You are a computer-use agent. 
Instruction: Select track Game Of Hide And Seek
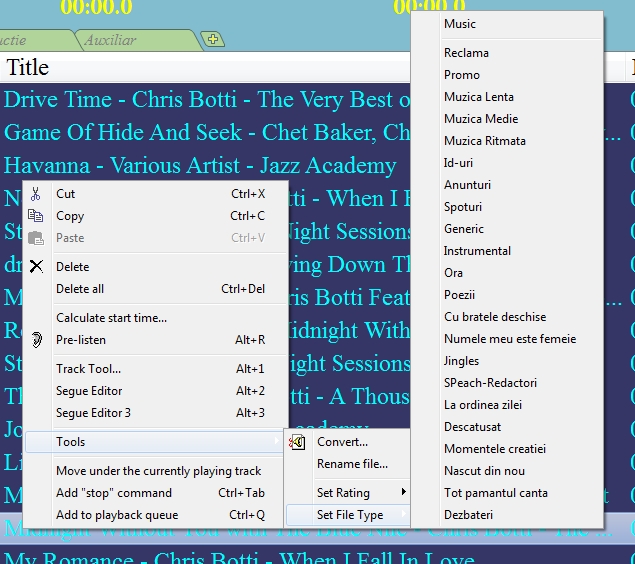pos(205,132)
